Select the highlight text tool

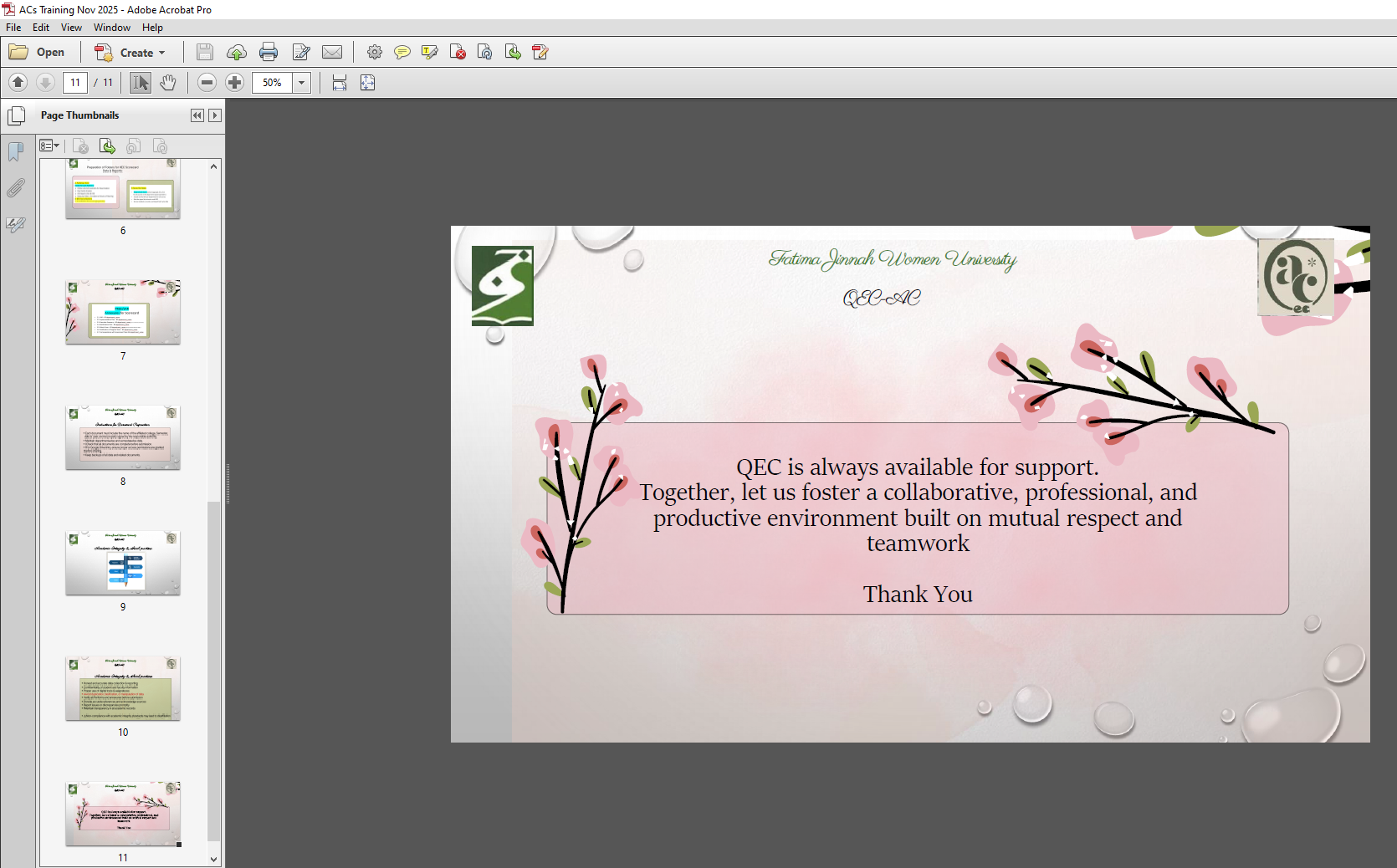point(430,53)
